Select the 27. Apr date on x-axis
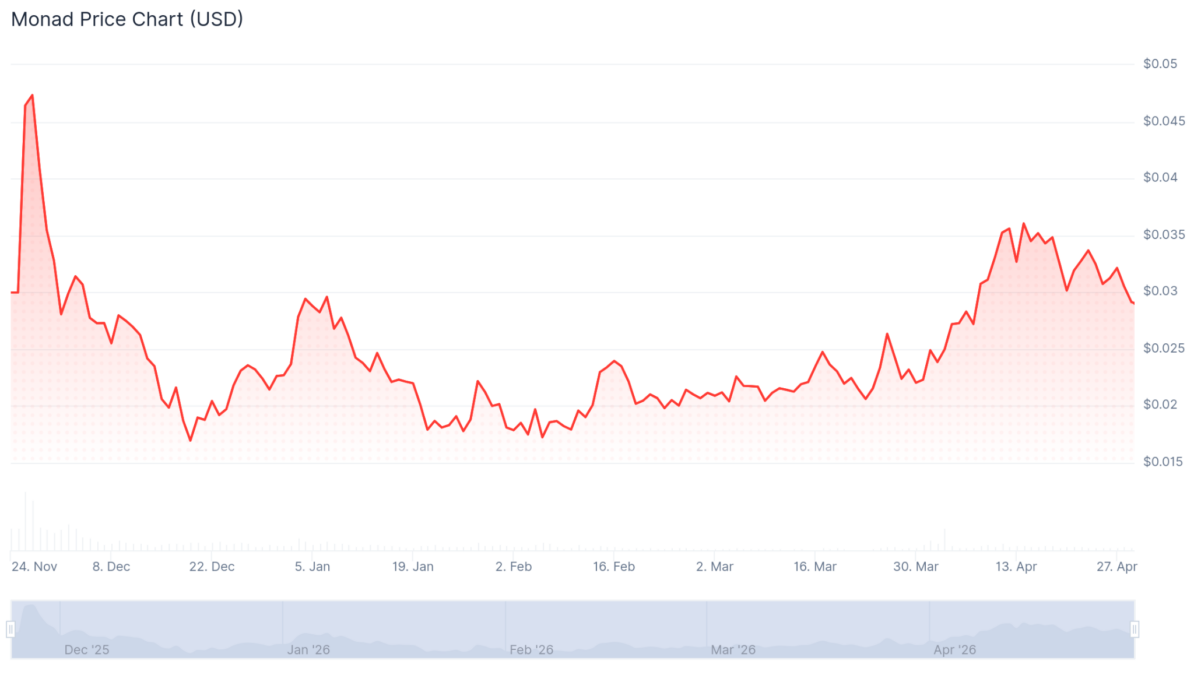 click(x=1118, y=567)
